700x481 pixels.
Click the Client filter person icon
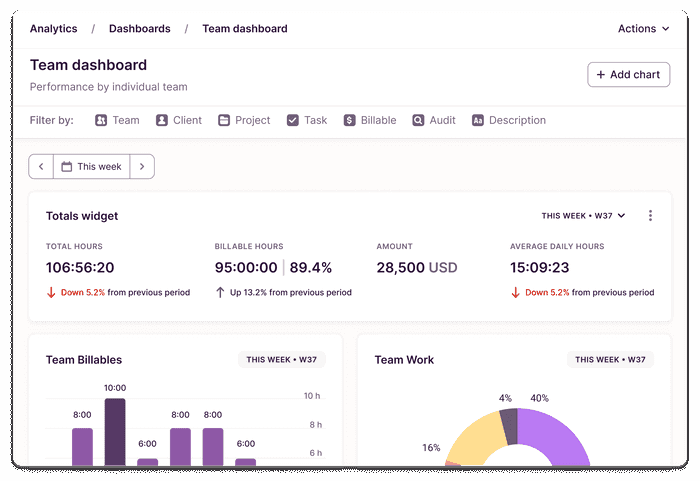point(162,120)
